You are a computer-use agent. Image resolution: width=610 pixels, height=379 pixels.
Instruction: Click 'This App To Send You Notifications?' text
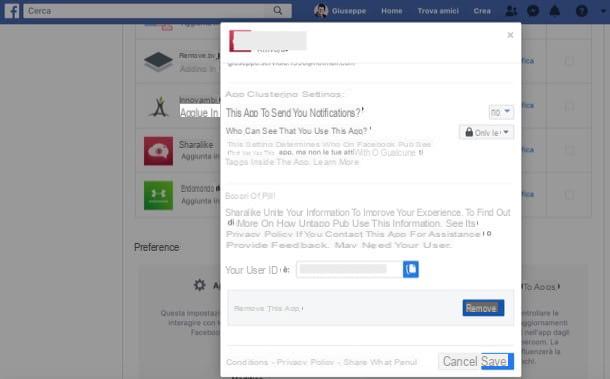coord(293,113)
